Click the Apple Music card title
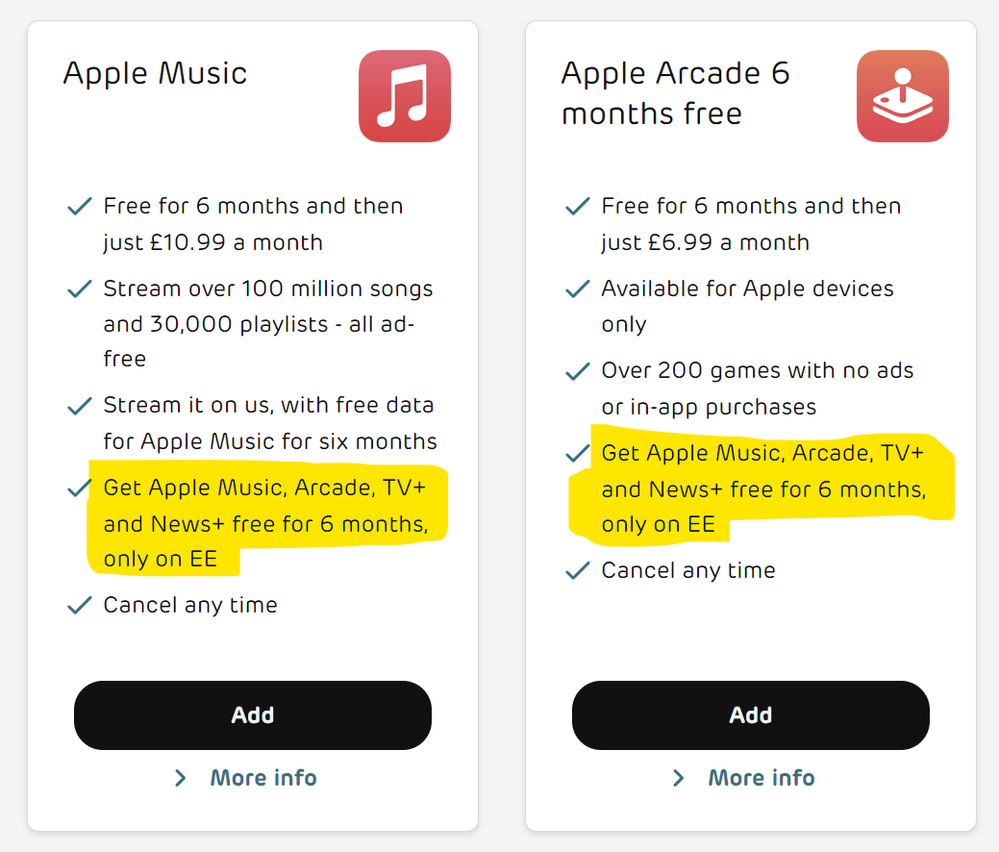Screen dimensions: 999x852 (155, 73)
